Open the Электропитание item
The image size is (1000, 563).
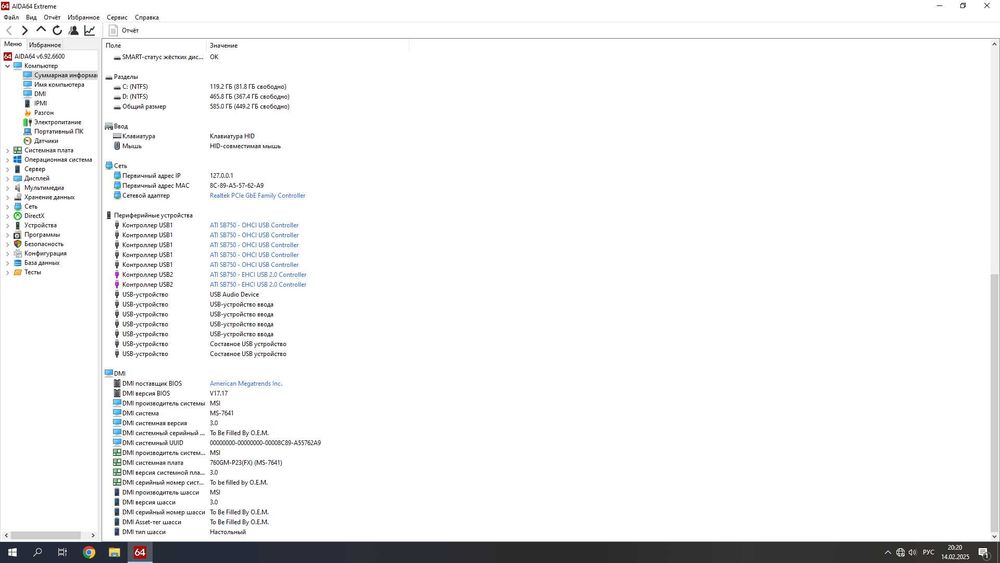click(x=52, y=122)
